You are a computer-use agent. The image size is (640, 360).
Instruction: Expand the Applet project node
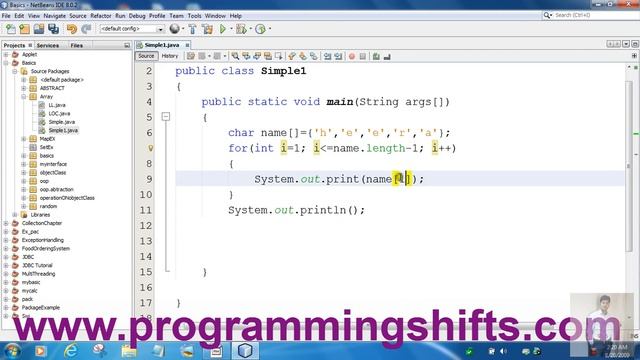point(6,54)
